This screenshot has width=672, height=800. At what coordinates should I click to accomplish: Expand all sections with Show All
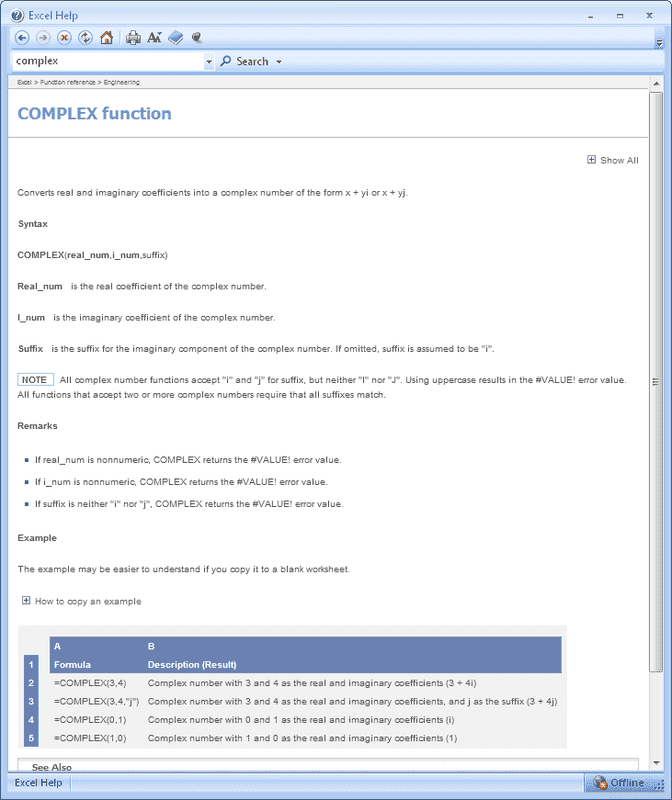pyautogui.click(x=613, y=160)
